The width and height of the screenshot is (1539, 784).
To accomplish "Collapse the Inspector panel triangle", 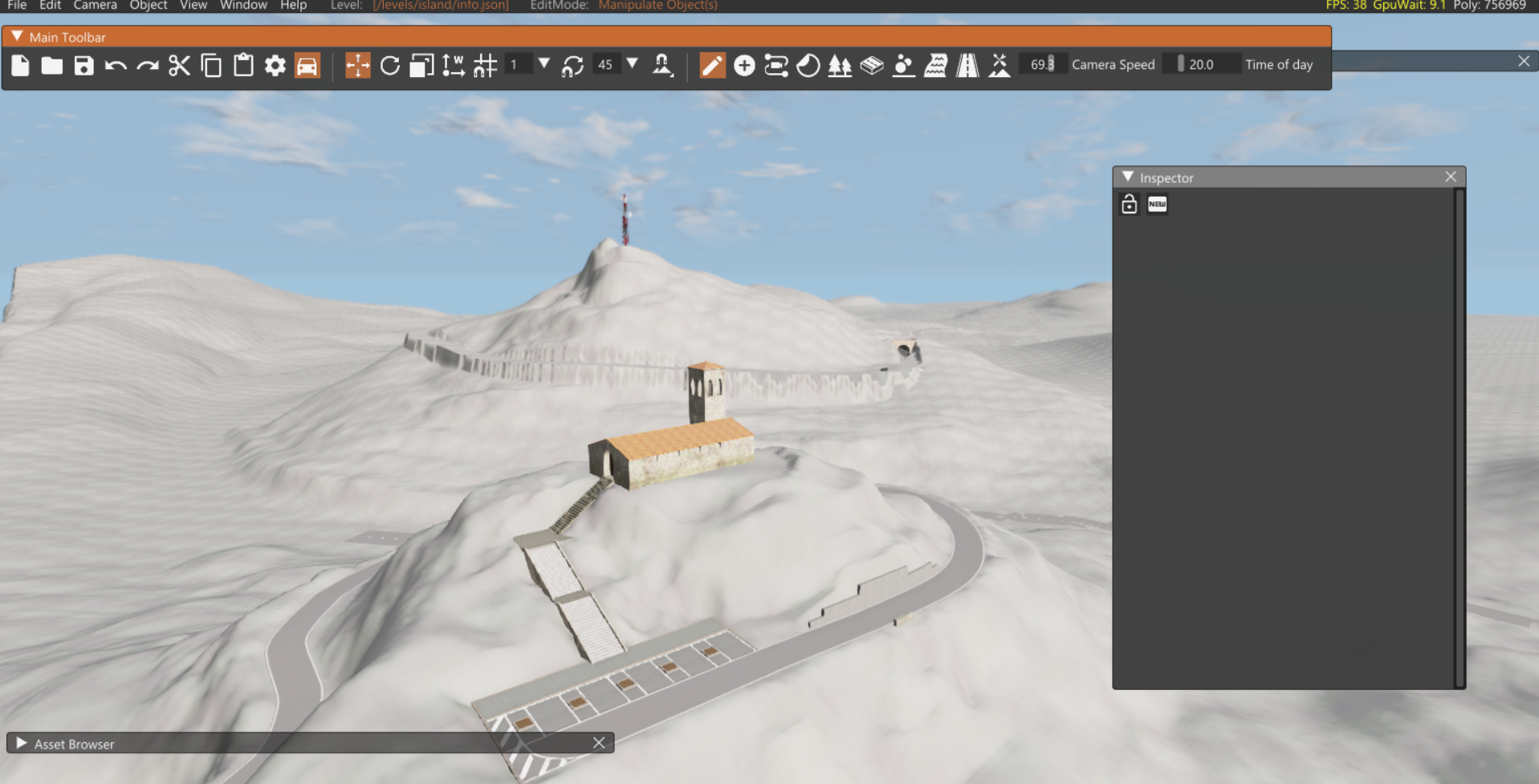I will (1128, 177).
